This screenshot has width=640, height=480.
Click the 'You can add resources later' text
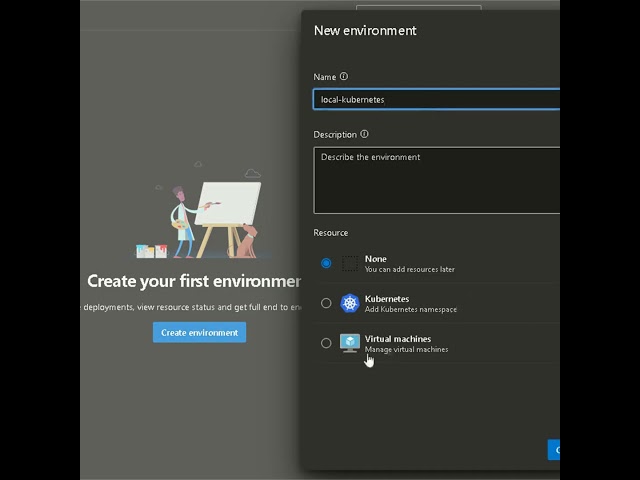[409, 269]
